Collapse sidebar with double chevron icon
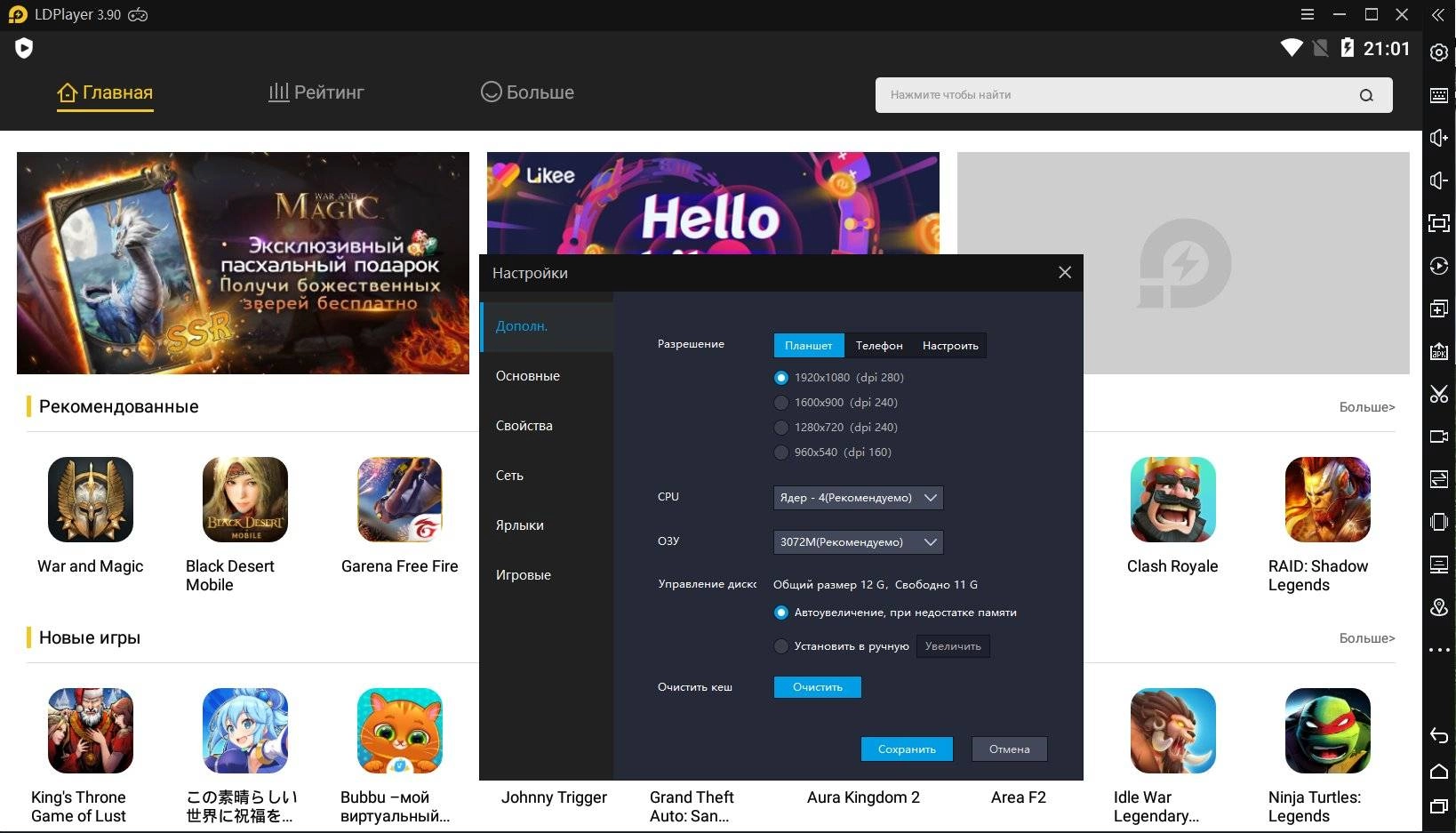The height and width of the screenshot is (833, 1456). 1437,15
